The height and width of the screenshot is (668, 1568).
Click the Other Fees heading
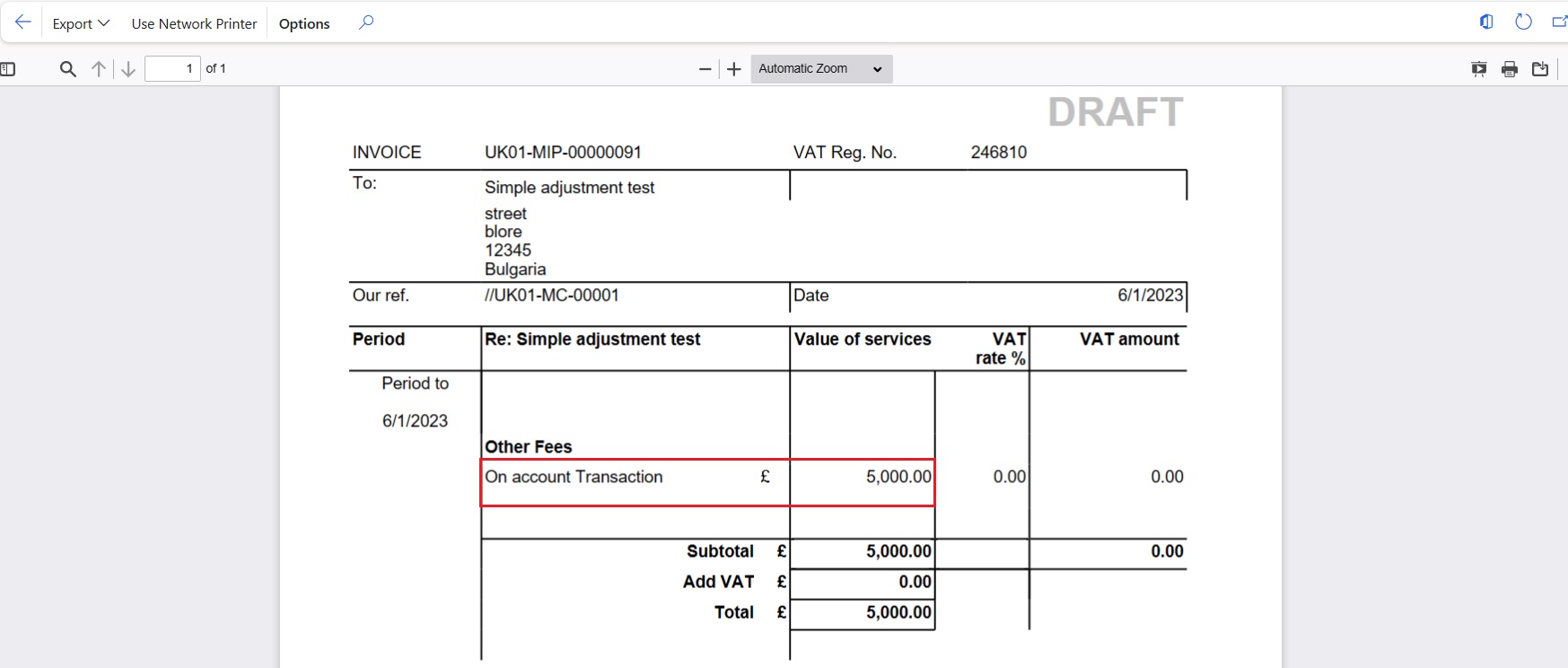click(x=528, y=447)
